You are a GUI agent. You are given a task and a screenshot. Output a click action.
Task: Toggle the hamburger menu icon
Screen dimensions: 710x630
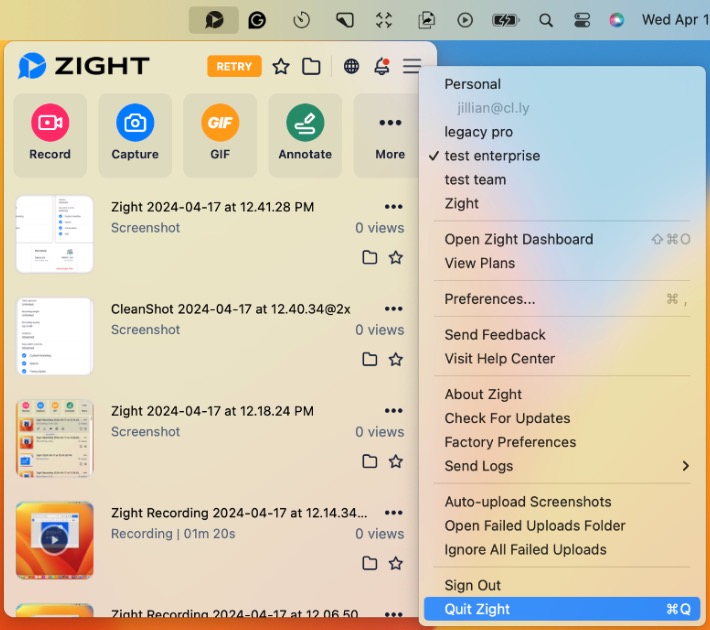click(x=412, y=66)
